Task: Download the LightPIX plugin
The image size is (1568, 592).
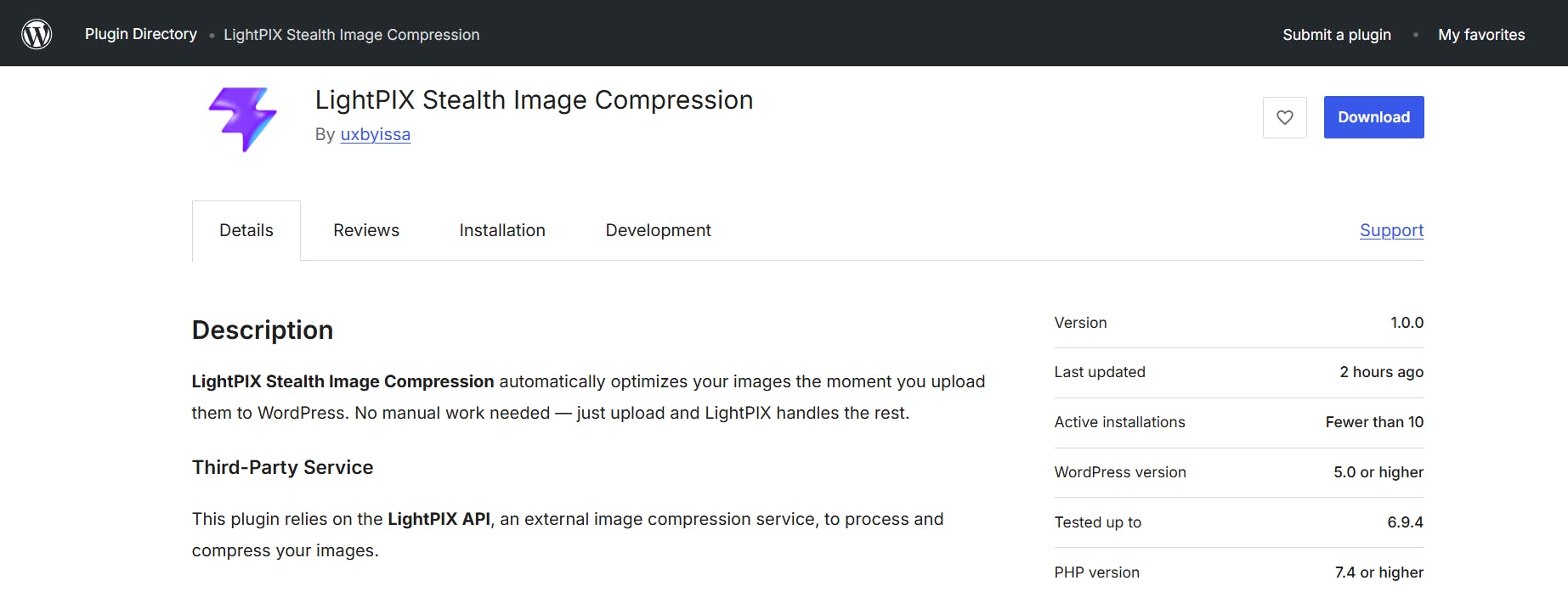Action: (x=1373, y=117)
